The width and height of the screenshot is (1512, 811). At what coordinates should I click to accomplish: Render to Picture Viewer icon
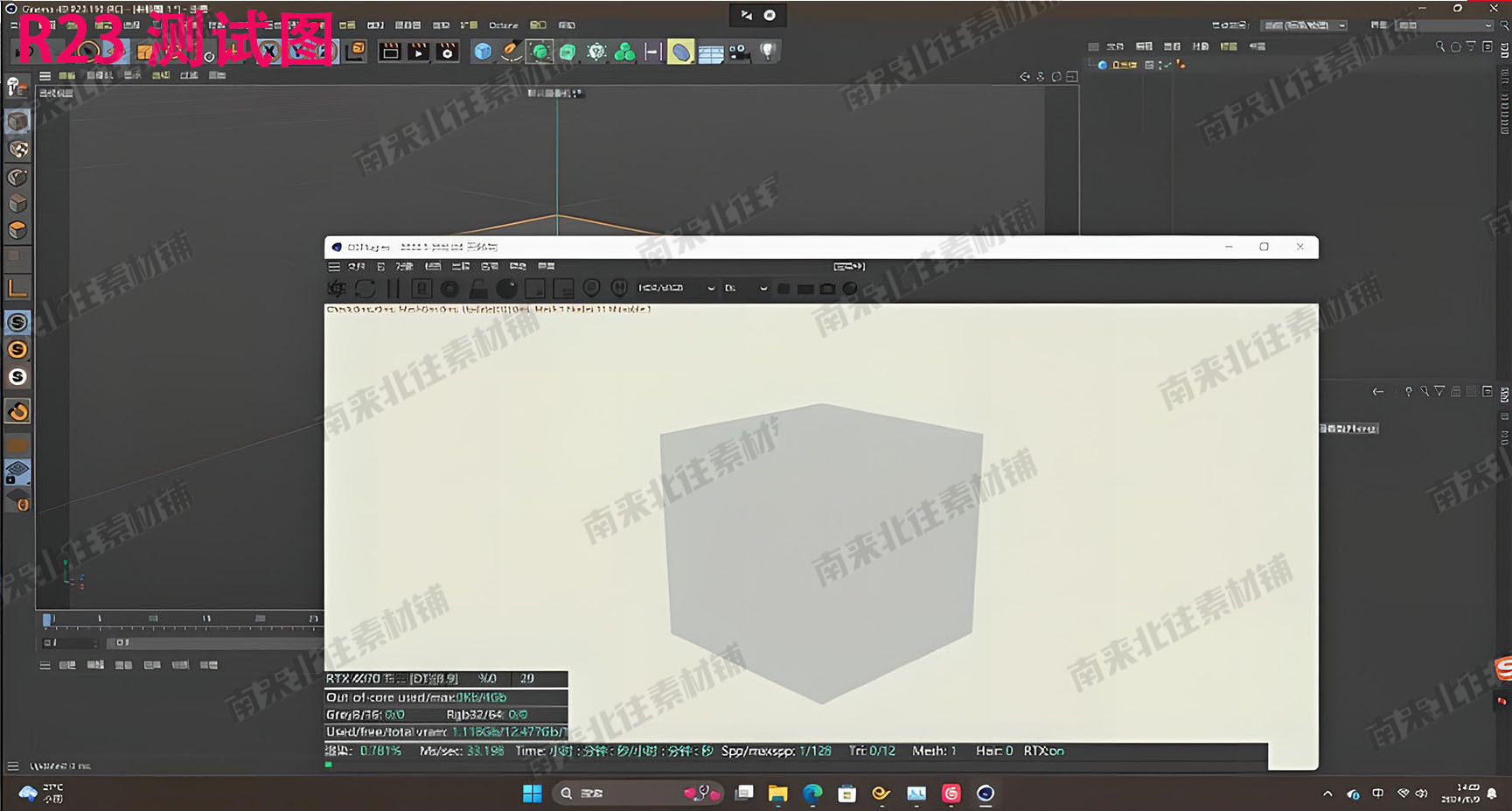(x=419, y=52)
